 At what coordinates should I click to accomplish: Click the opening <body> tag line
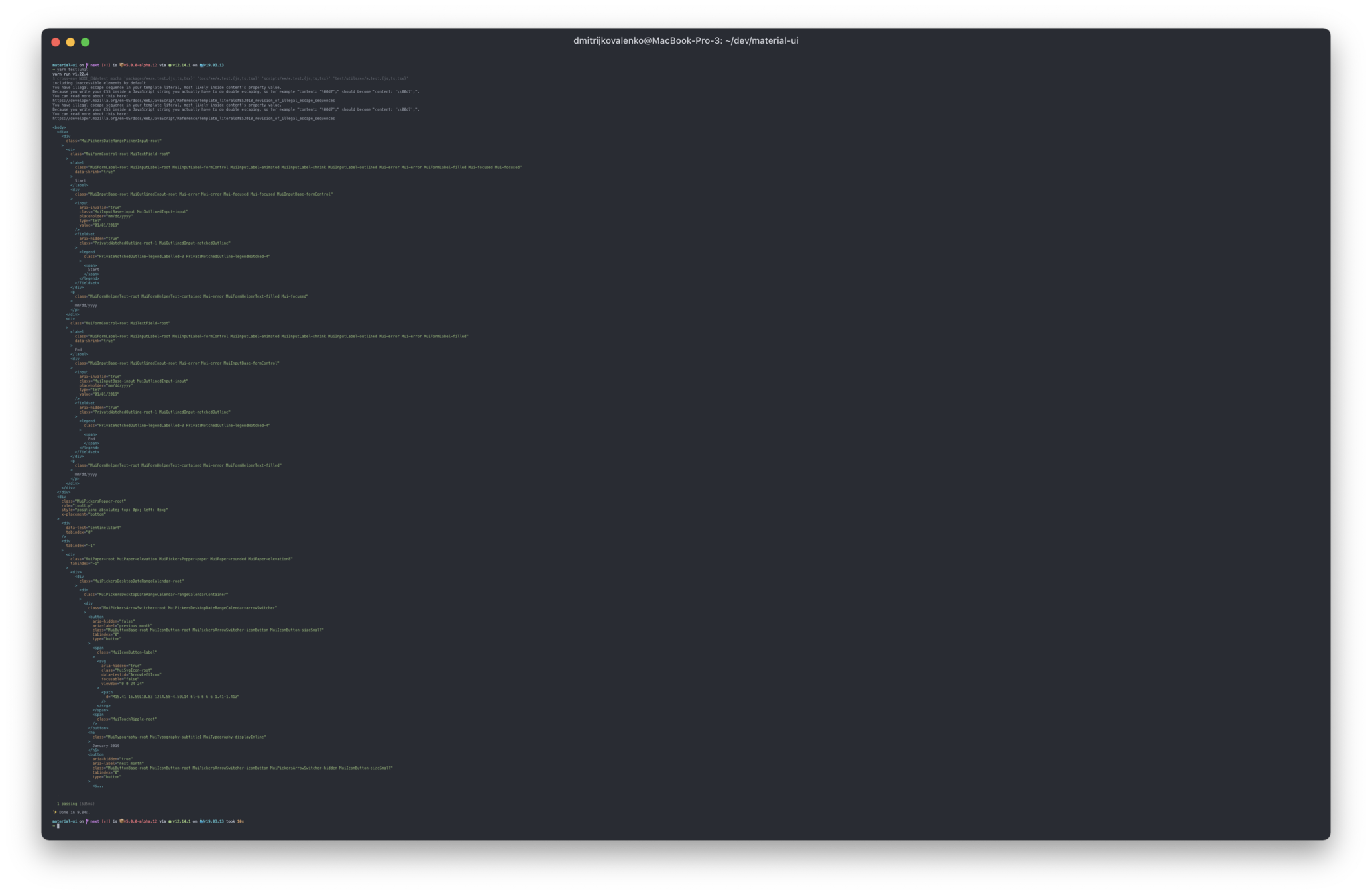pyautogui.click(x=59, y=127)
